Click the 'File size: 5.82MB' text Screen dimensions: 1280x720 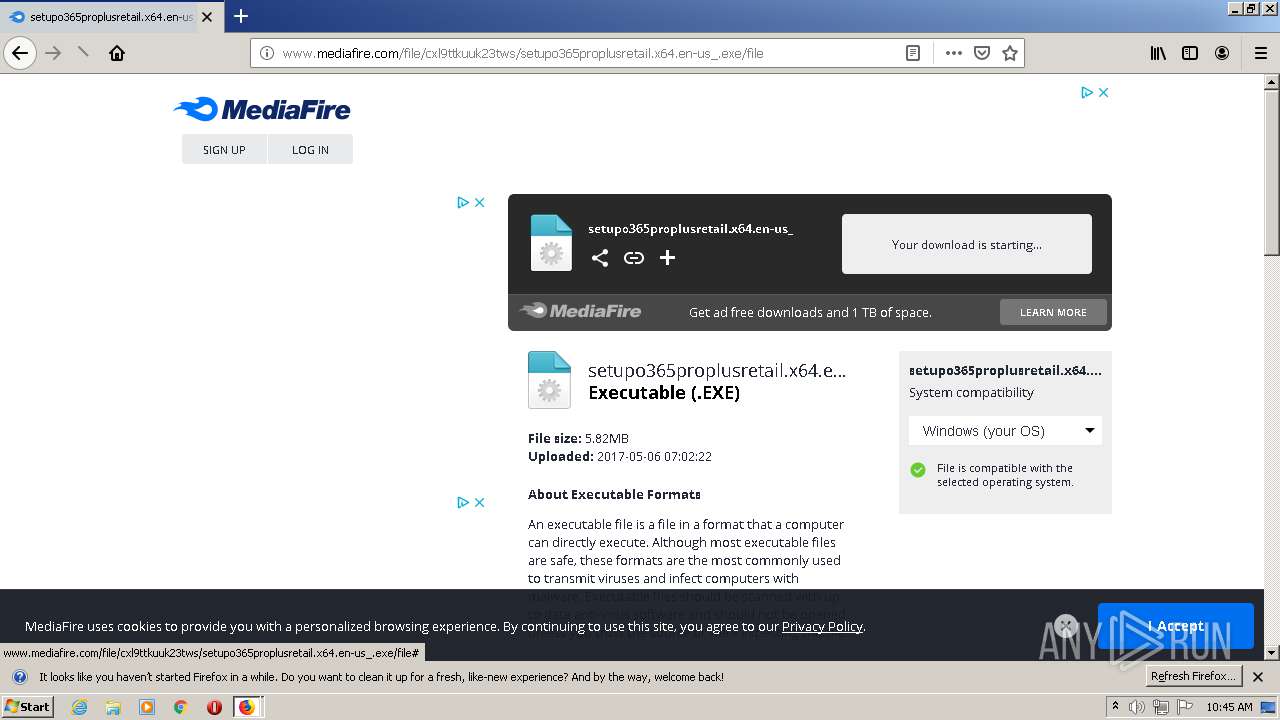pos(578,438)
